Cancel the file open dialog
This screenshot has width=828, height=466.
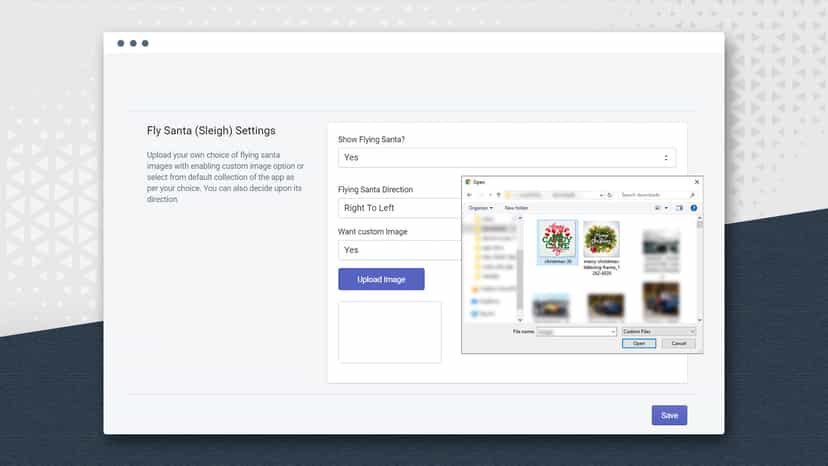tap(679, 343)
